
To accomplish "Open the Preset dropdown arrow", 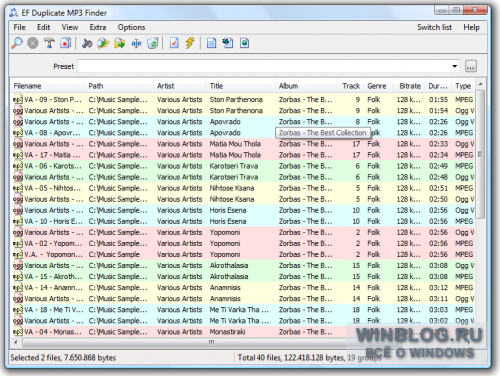I will [454, 66].
